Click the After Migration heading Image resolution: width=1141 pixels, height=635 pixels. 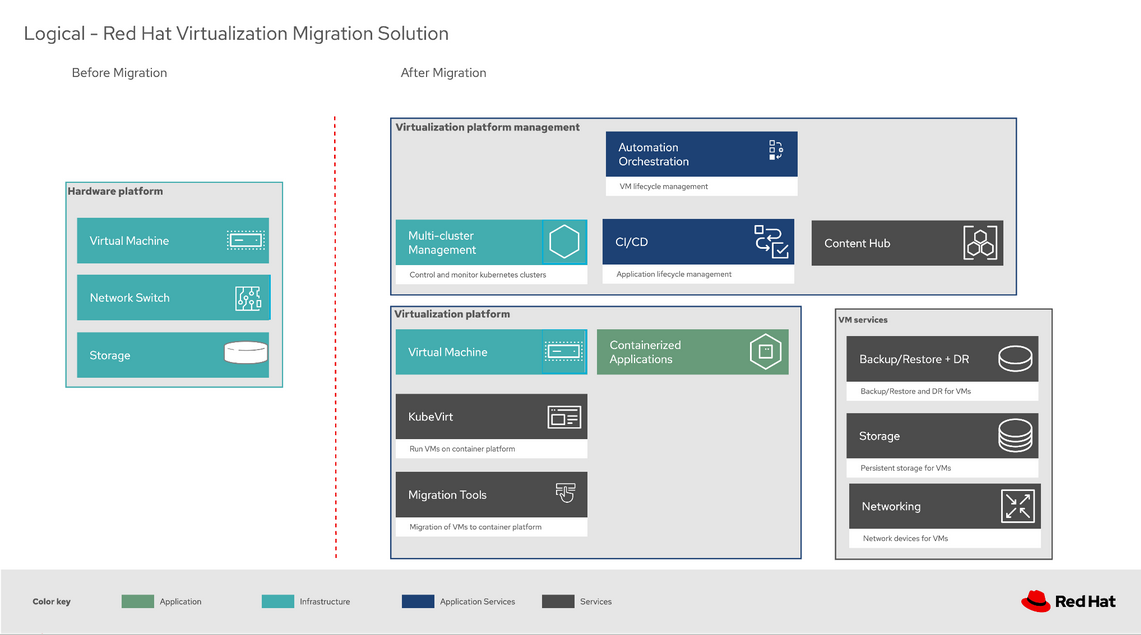(x=443, y=73)
